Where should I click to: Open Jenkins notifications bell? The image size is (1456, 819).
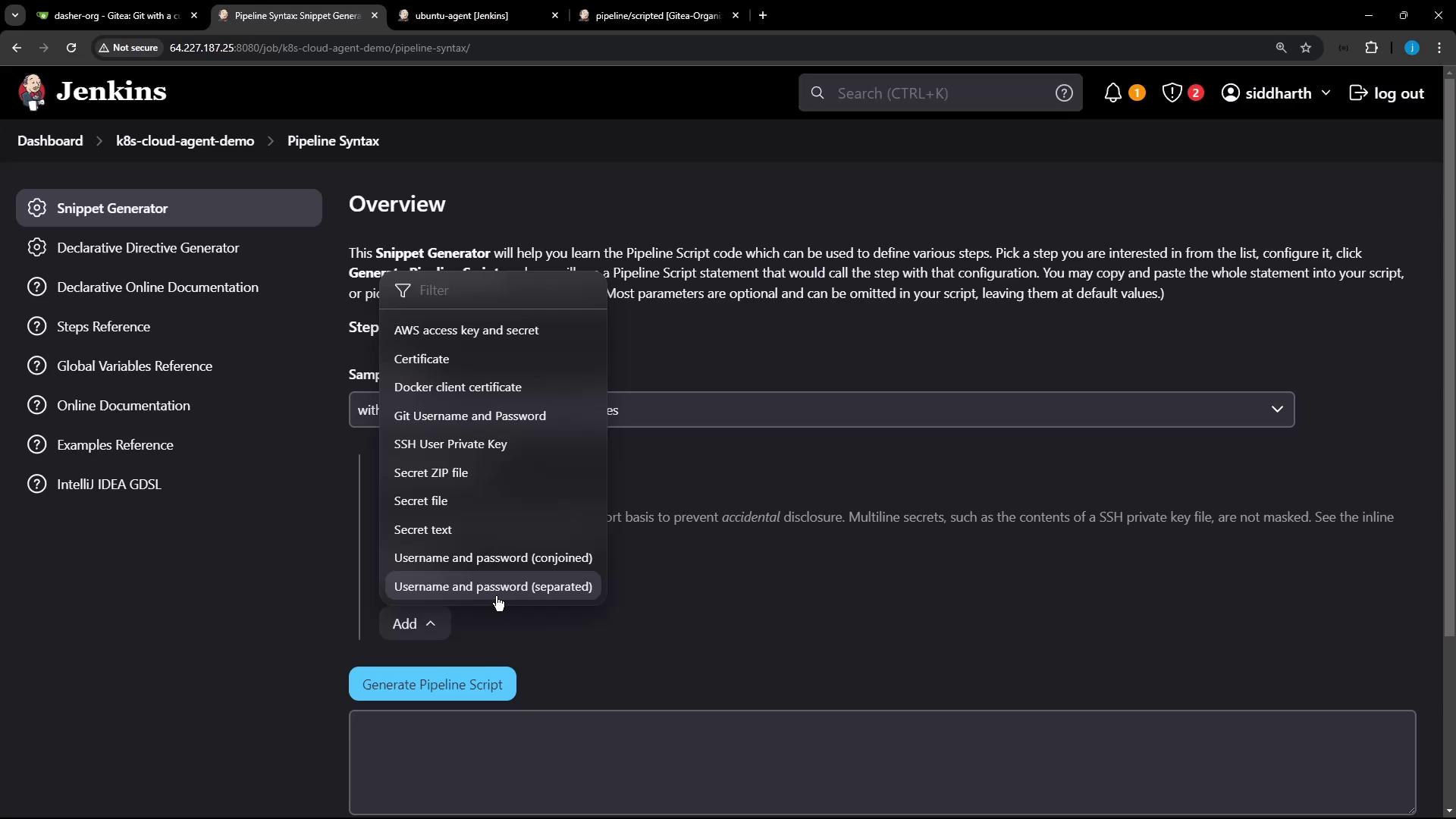coord(1112,93)
